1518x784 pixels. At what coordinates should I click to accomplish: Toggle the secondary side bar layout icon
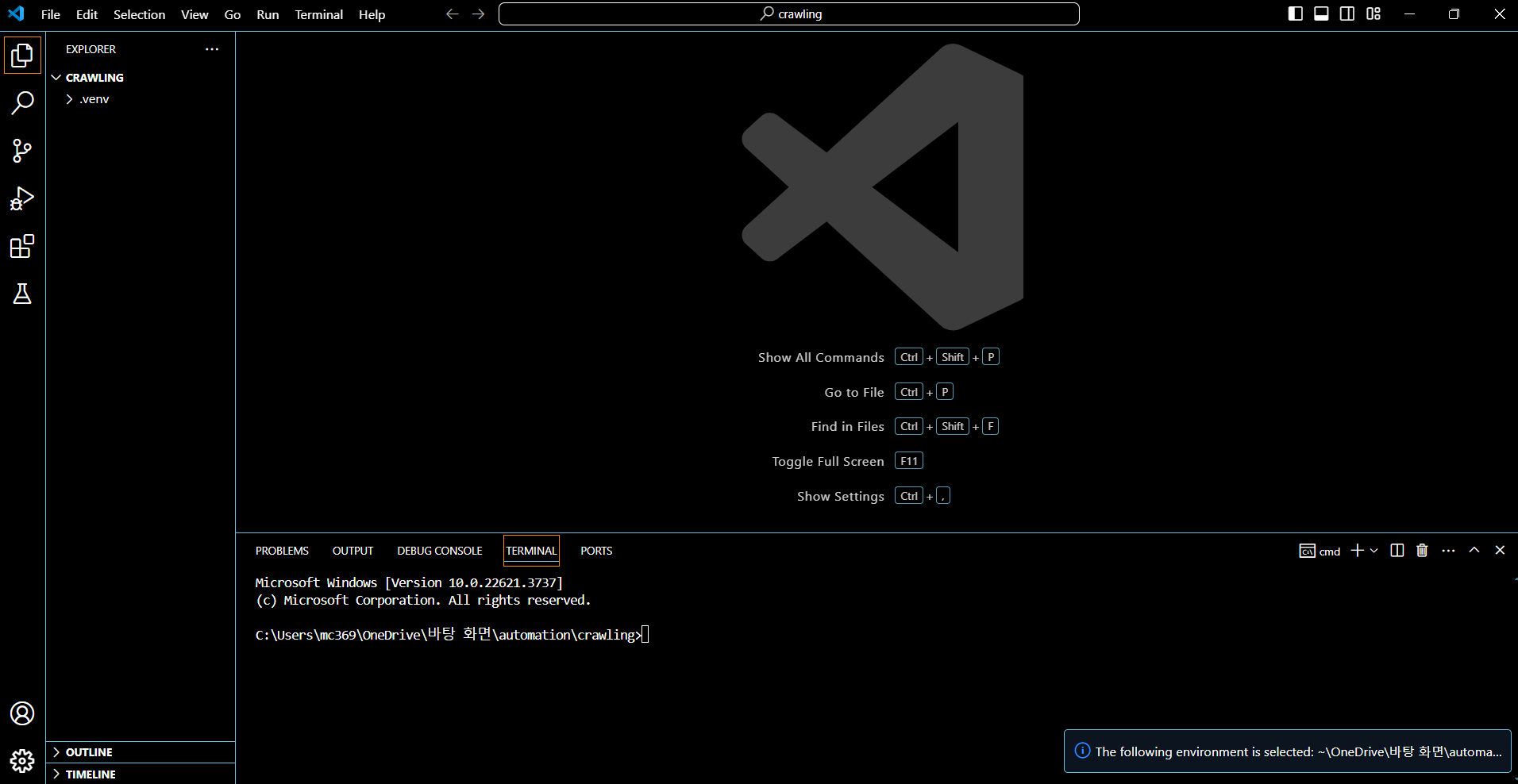pyautogui.click(x=1347, y=13)
